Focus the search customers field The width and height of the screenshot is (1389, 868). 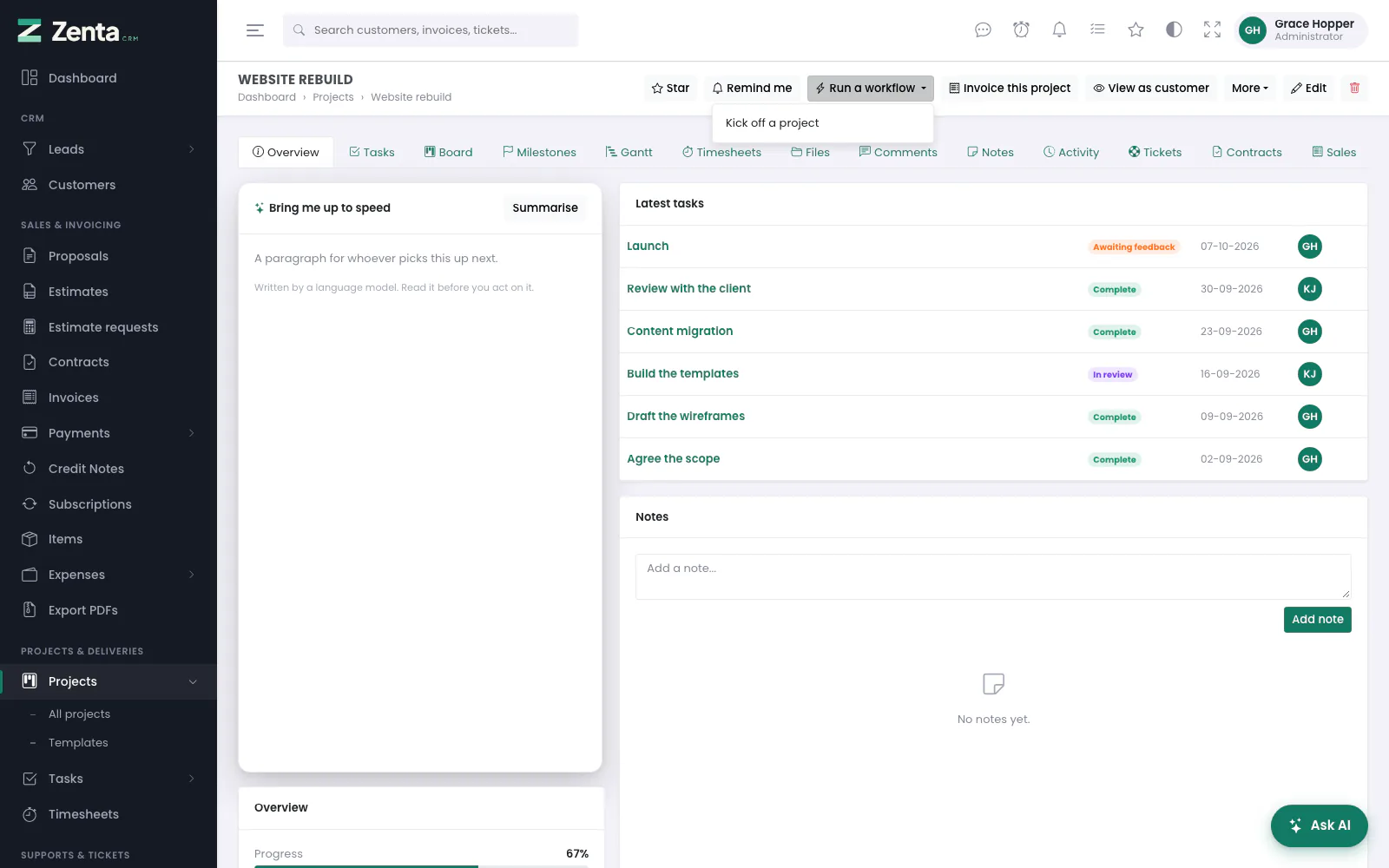tap(431, 30)
